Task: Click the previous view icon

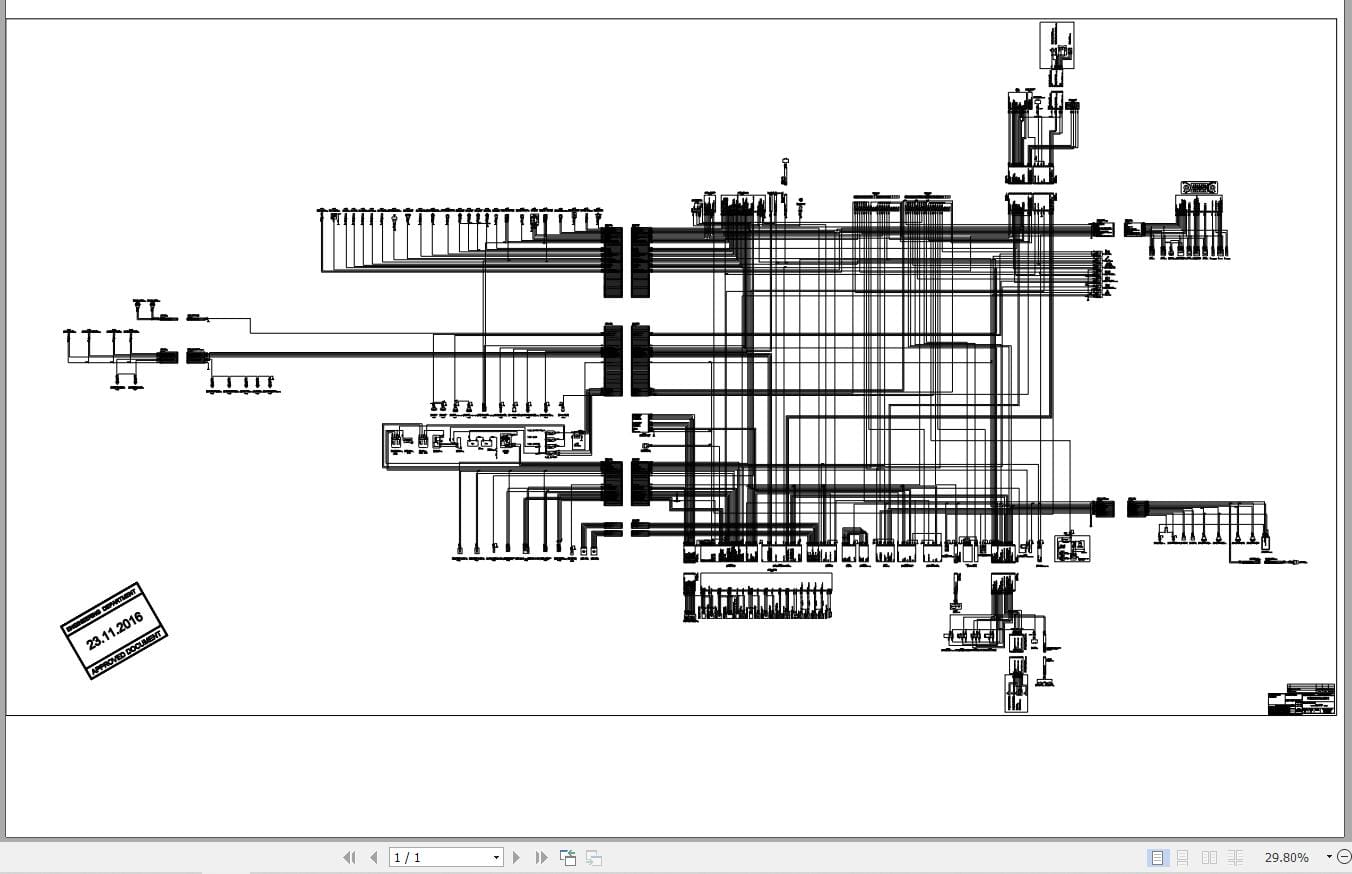Action: 568,857
